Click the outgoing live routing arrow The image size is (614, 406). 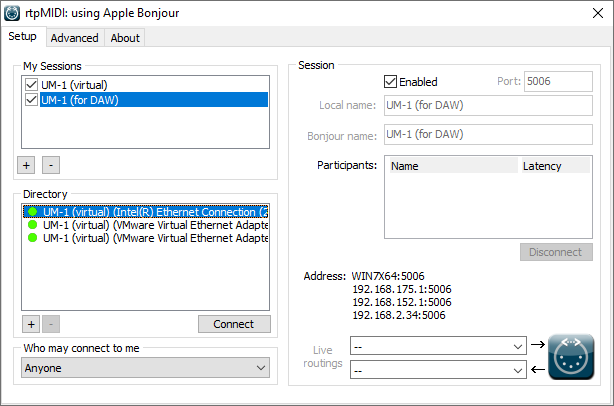538,345
